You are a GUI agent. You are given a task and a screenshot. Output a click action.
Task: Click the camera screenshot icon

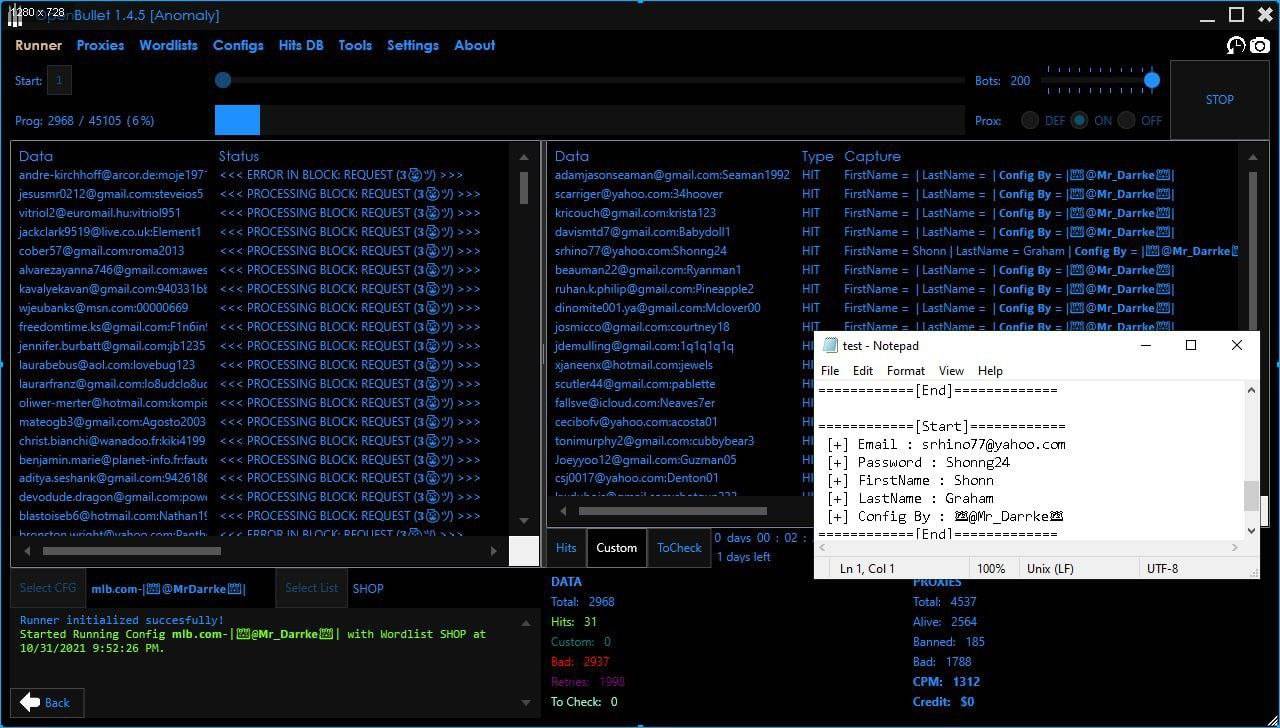[1260, 45]
